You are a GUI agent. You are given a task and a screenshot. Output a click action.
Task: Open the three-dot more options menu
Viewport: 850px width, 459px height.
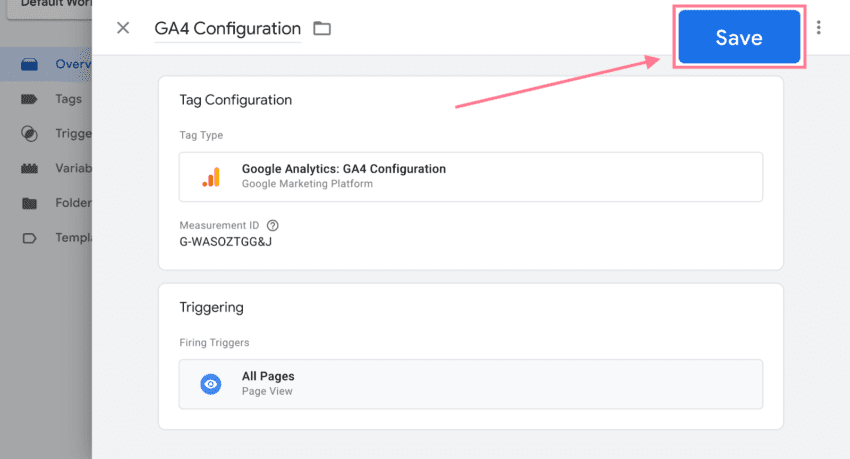[819, 28]
